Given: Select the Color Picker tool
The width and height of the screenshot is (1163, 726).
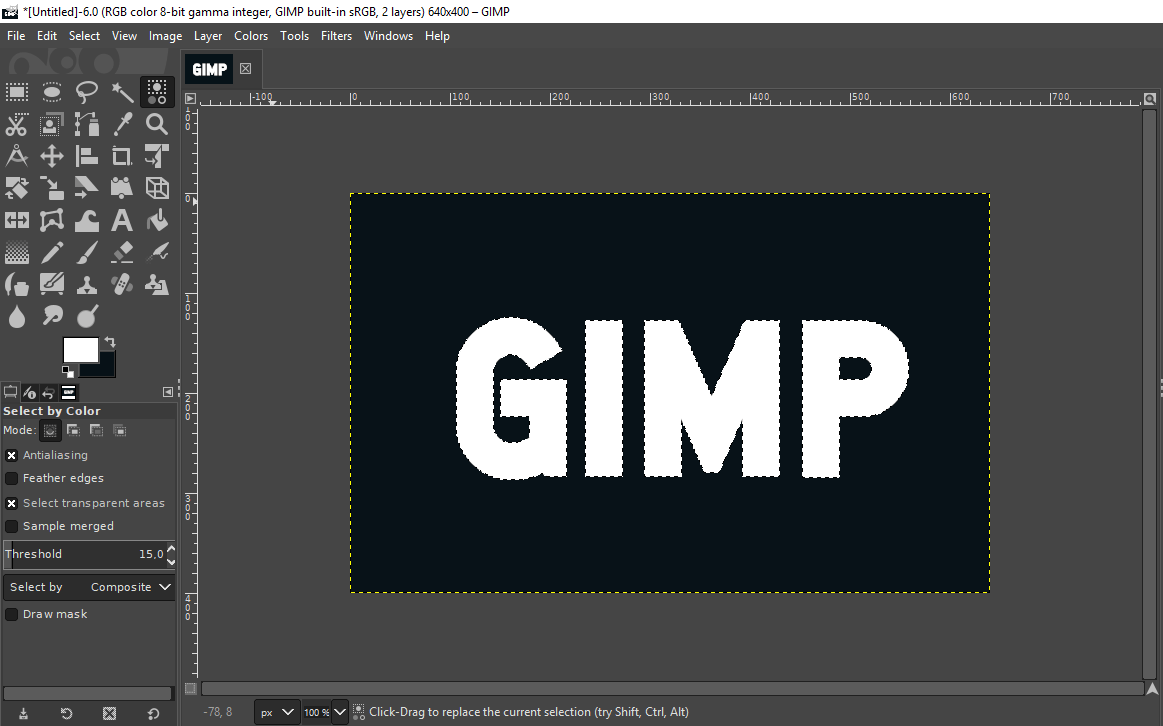Looking at the screenshot, I should (122, 125).
